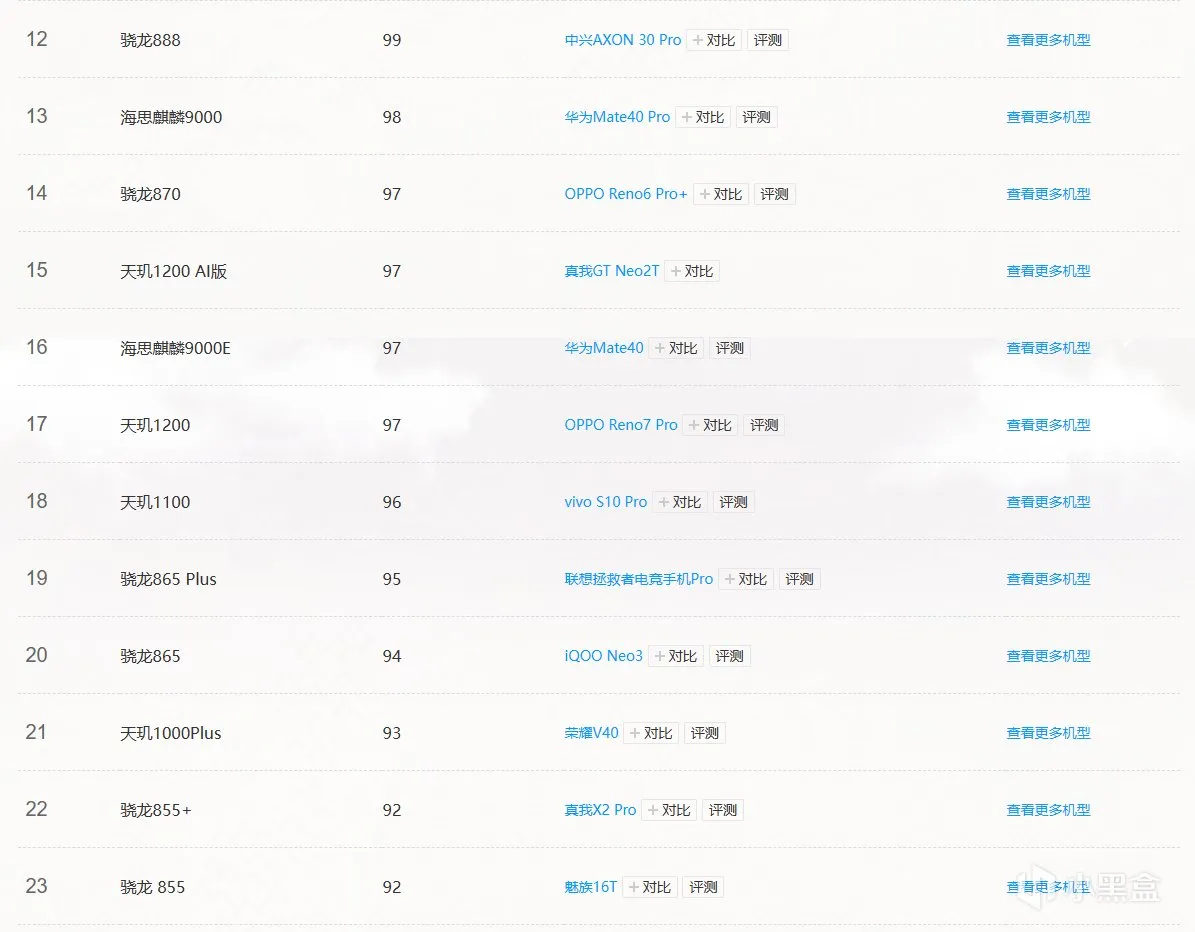Add vivo S10 Pro to 对比
The width and height of the screenshot is (1195, 932).
pyautogui.click(x=680, y=502)
